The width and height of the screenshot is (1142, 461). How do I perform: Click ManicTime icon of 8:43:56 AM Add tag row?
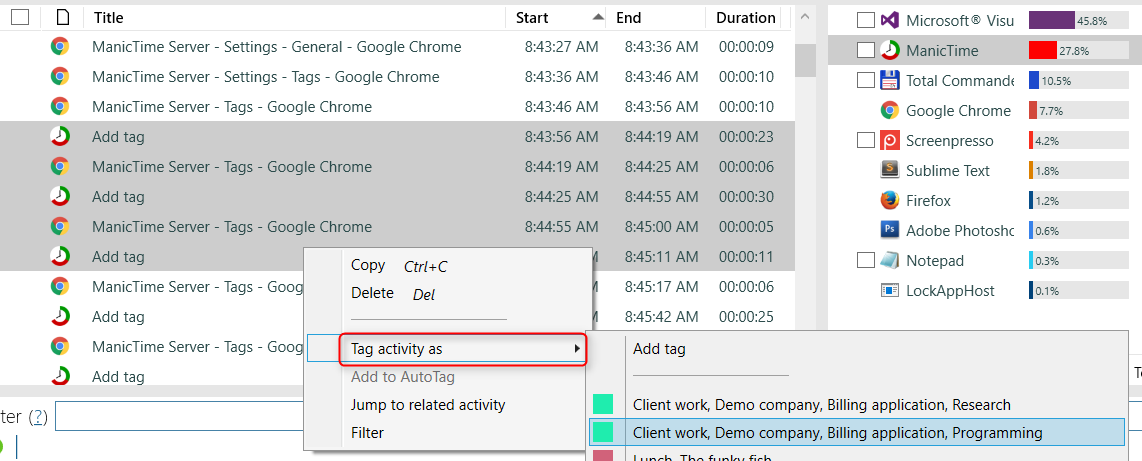pyautogui.click(x=60, y=136)
